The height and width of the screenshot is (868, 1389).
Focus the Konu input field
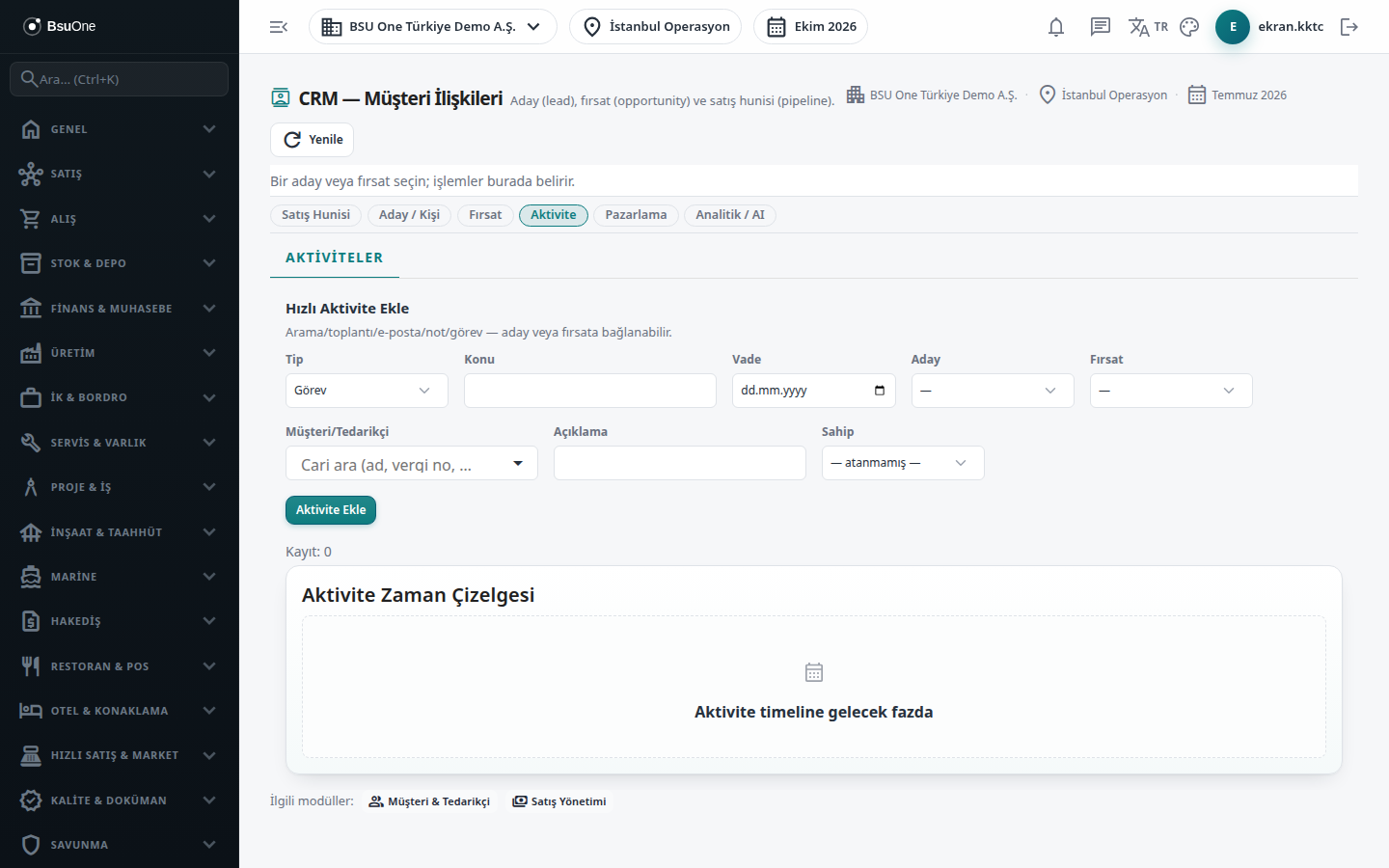(x=590, y=391)
